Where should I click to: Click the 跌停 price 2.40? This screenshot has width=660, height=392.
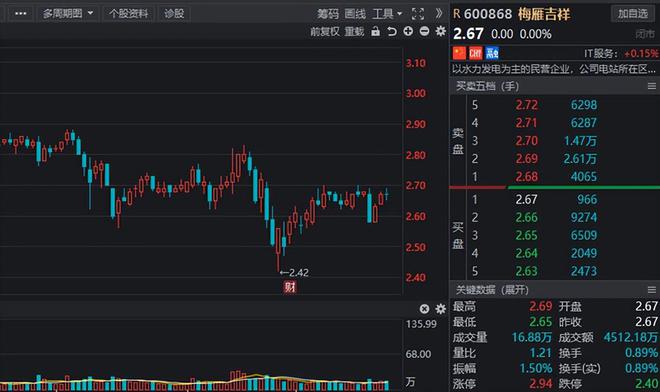pyautogui.click(x=647, y=384)
